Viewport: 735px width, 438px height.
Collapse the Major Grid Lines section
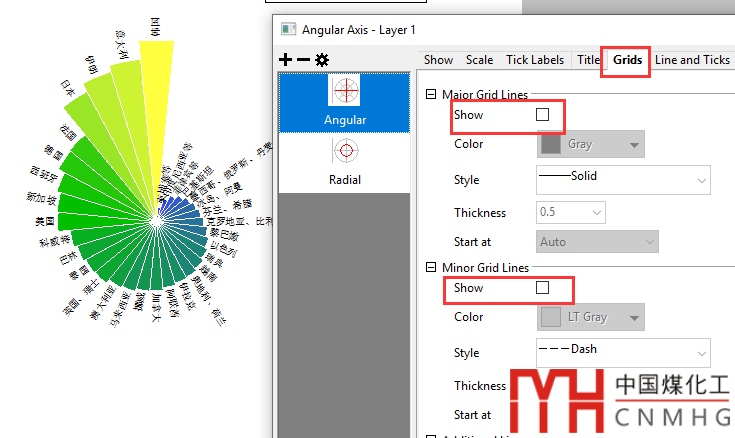[431, 95]
